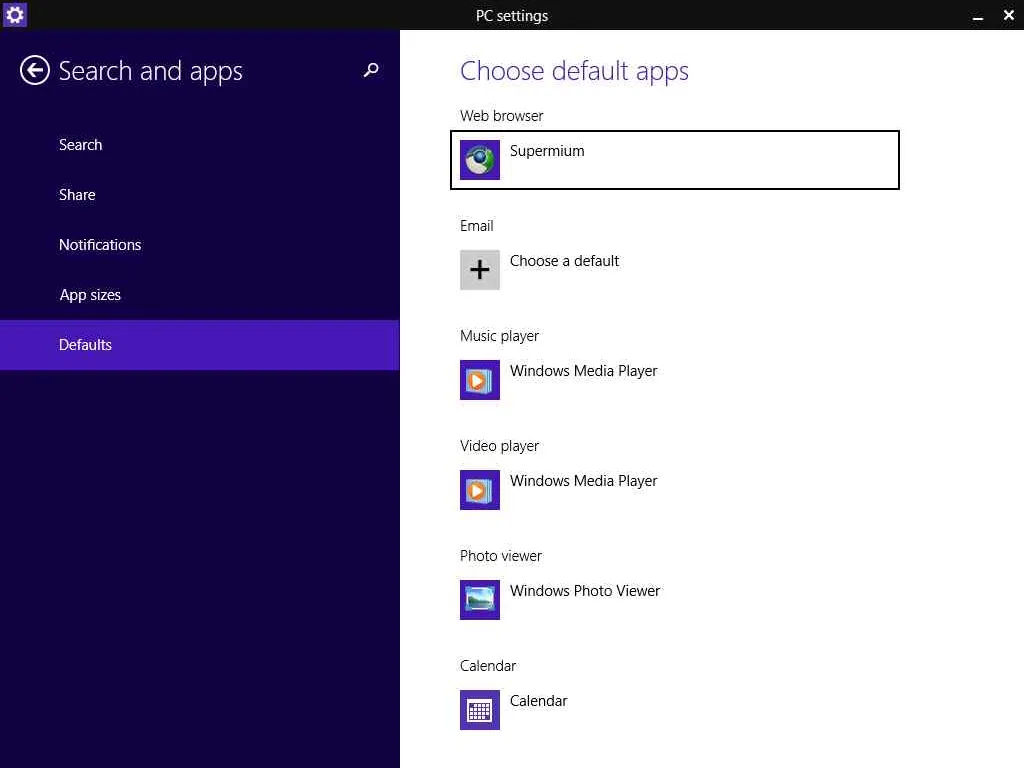
Task: Open the Search settings section
Action: click(x=81, y=145)
